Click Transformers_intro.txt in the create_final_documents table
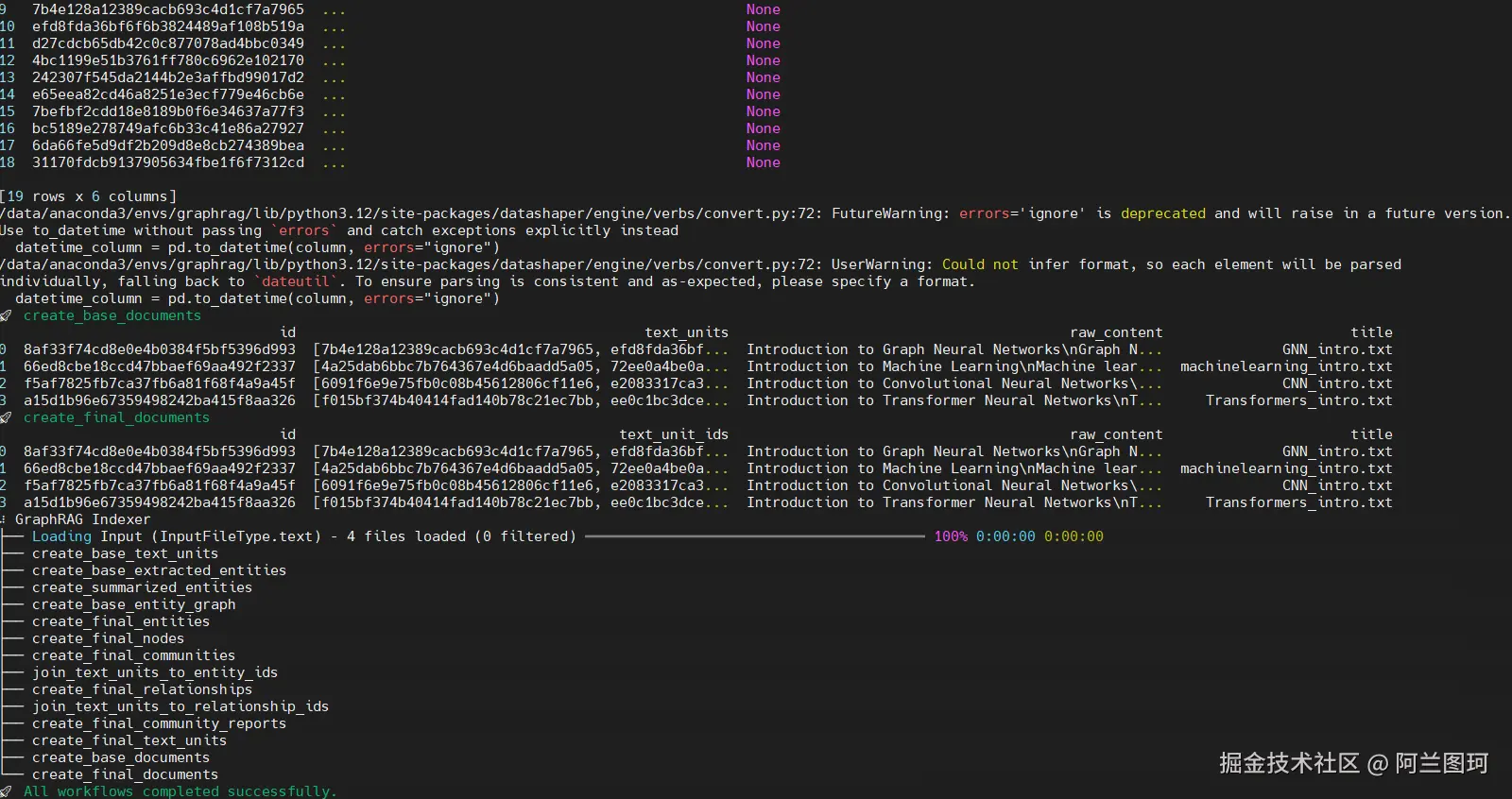The image size is (1512, 799). pyautogui.click(x=1299, y=502)
